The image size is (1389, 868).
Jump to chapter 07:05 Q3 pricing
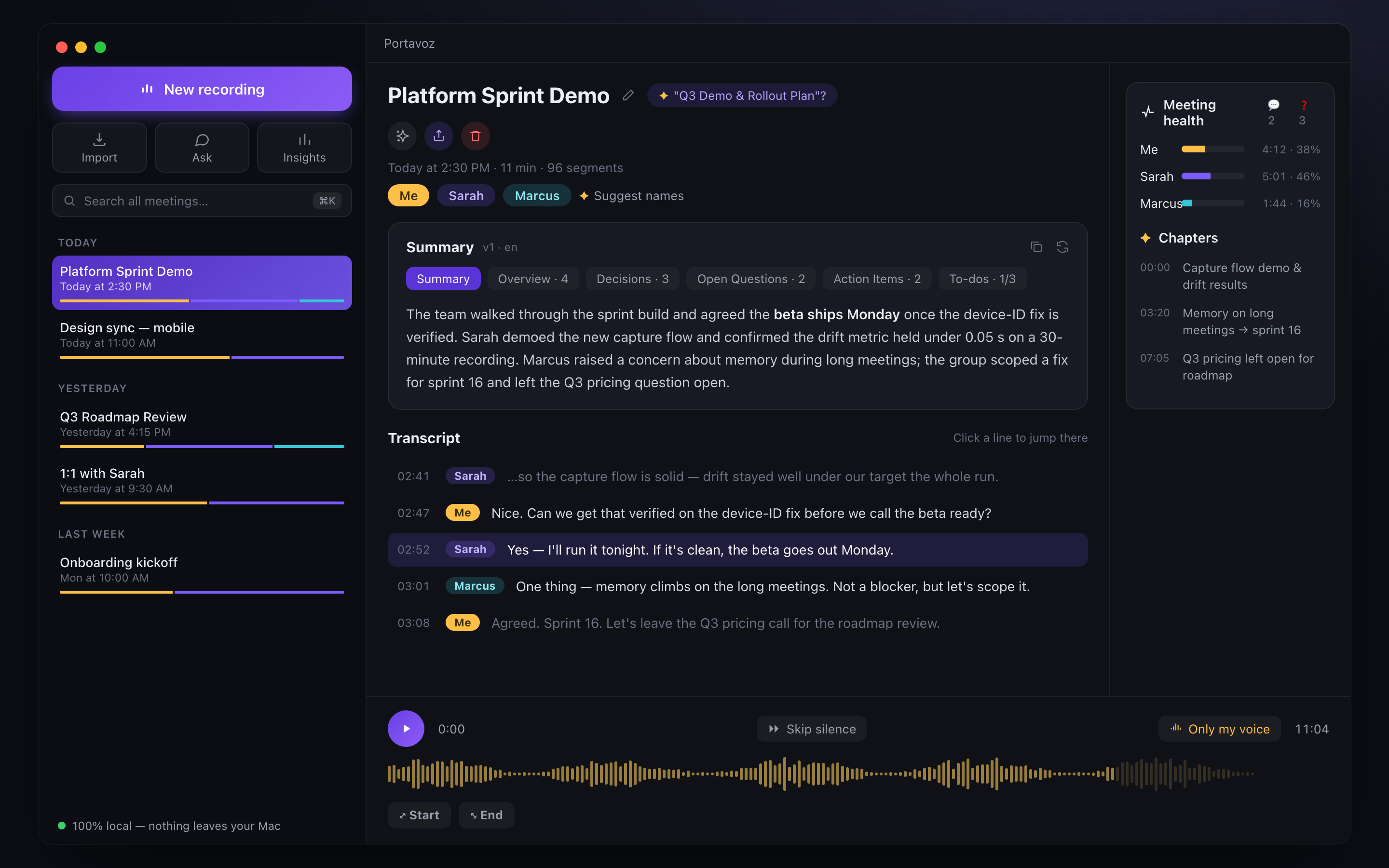pyautogui.click(x=1230, y=367)
